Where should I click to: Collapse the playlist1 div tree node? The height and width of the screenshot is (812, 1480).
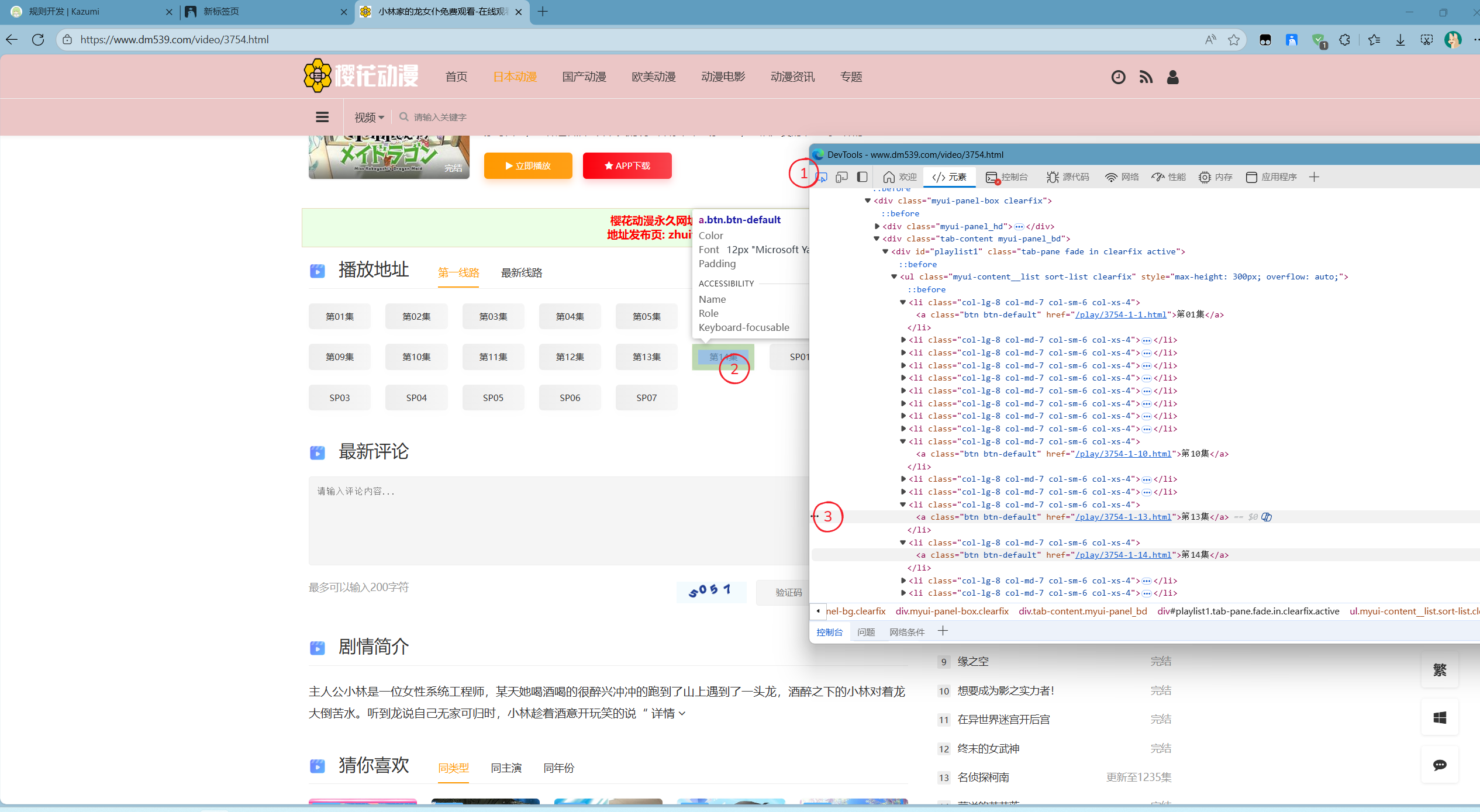click(885, 251)
